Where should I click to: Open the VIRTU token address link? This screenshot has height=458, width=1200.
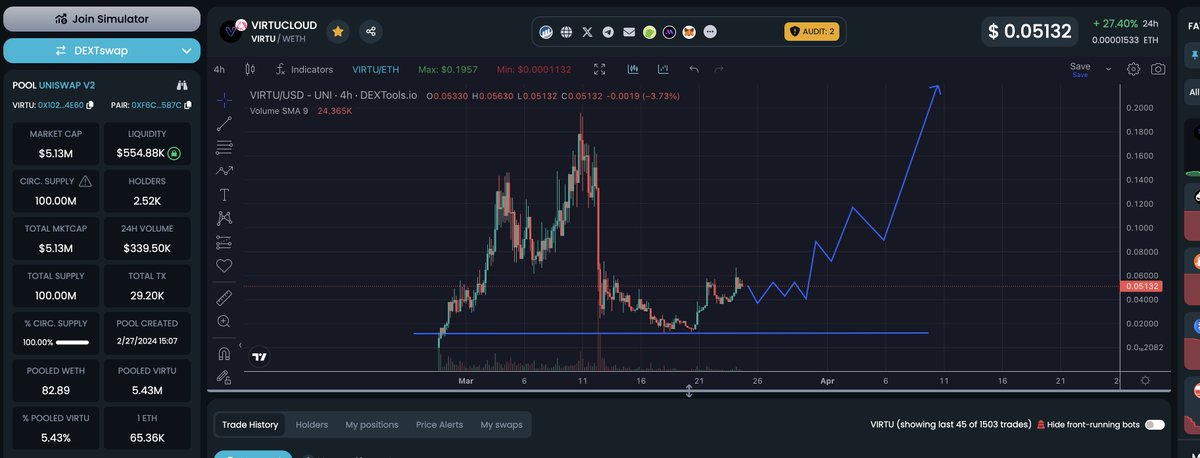coord(61,105)
